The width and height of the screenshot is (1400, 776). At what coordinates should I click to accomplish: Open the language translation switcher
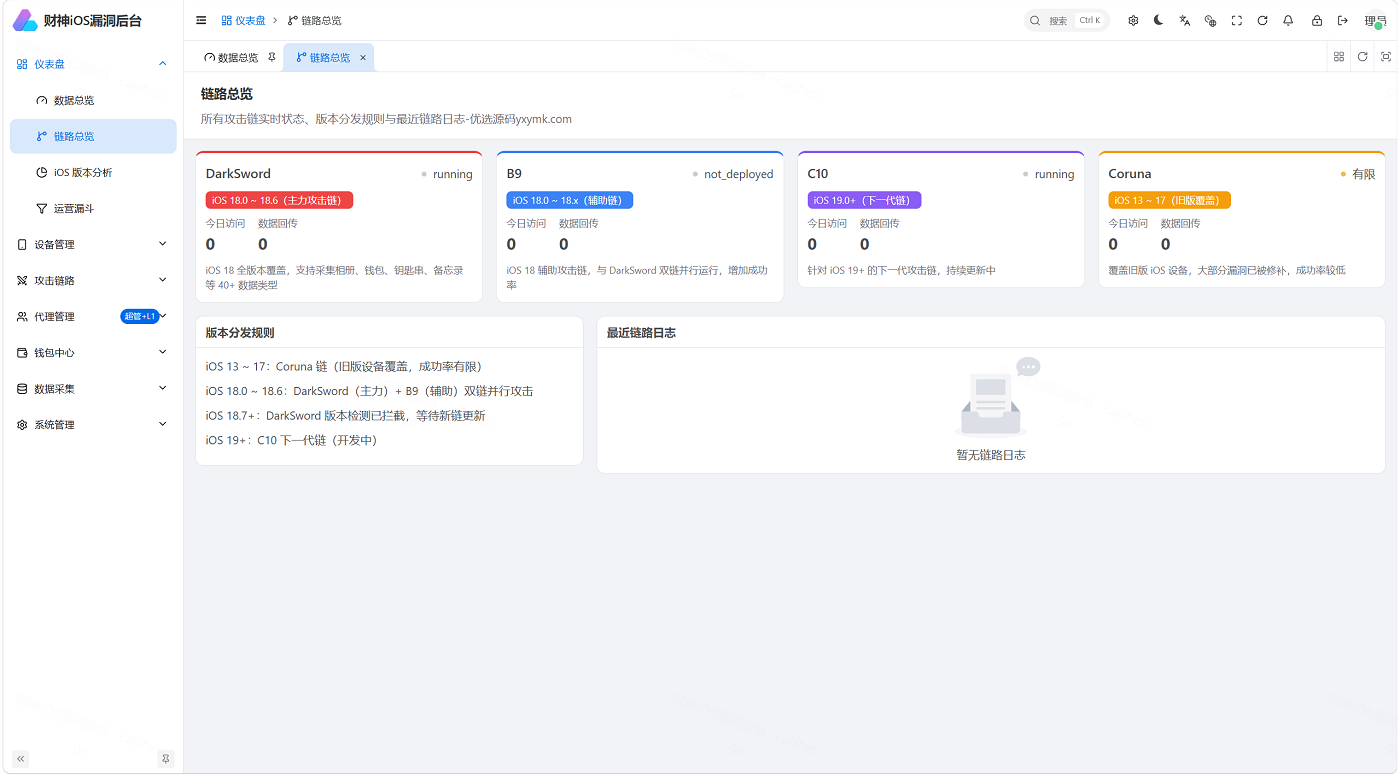[1184, 20]
